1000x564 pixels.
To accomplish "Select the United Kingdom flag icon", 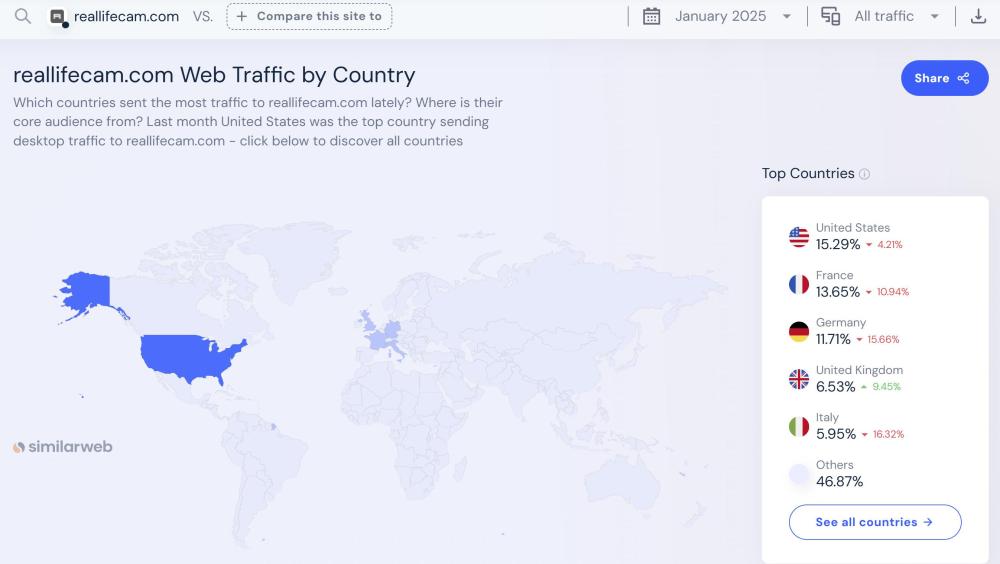I will (x=799, y=379).
